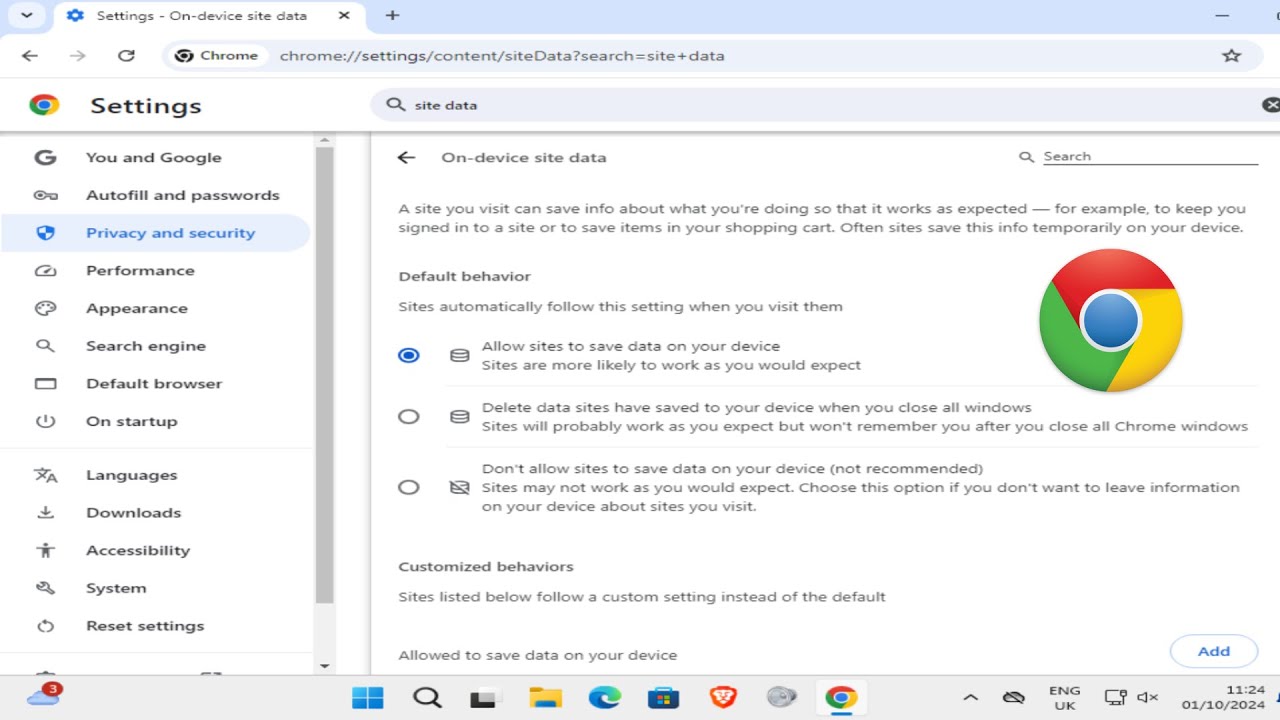
Task: Click the key icon for Autofill
Action: point(45,195)
